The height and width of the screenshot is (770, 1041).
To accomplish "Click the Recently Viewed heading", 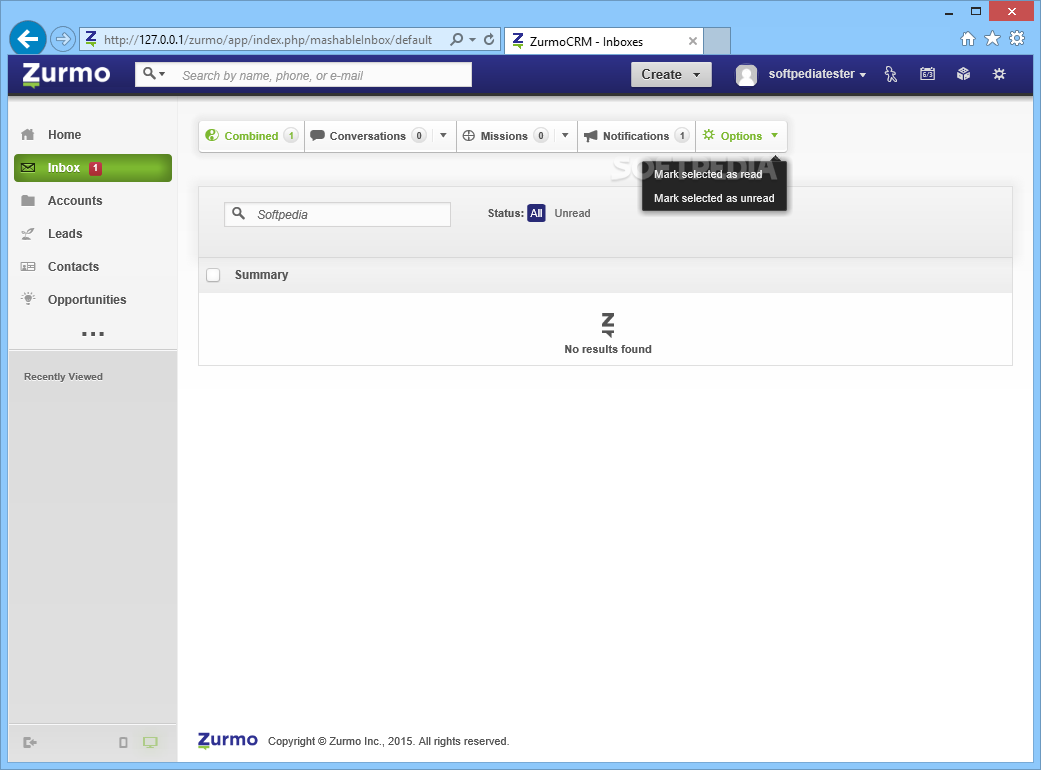I will pos(63,376).
